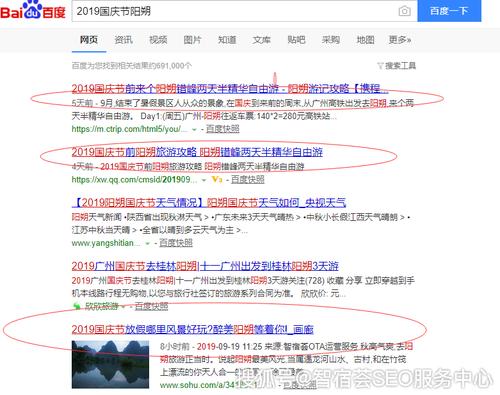Click the Baidu logo

click(33, 10)
